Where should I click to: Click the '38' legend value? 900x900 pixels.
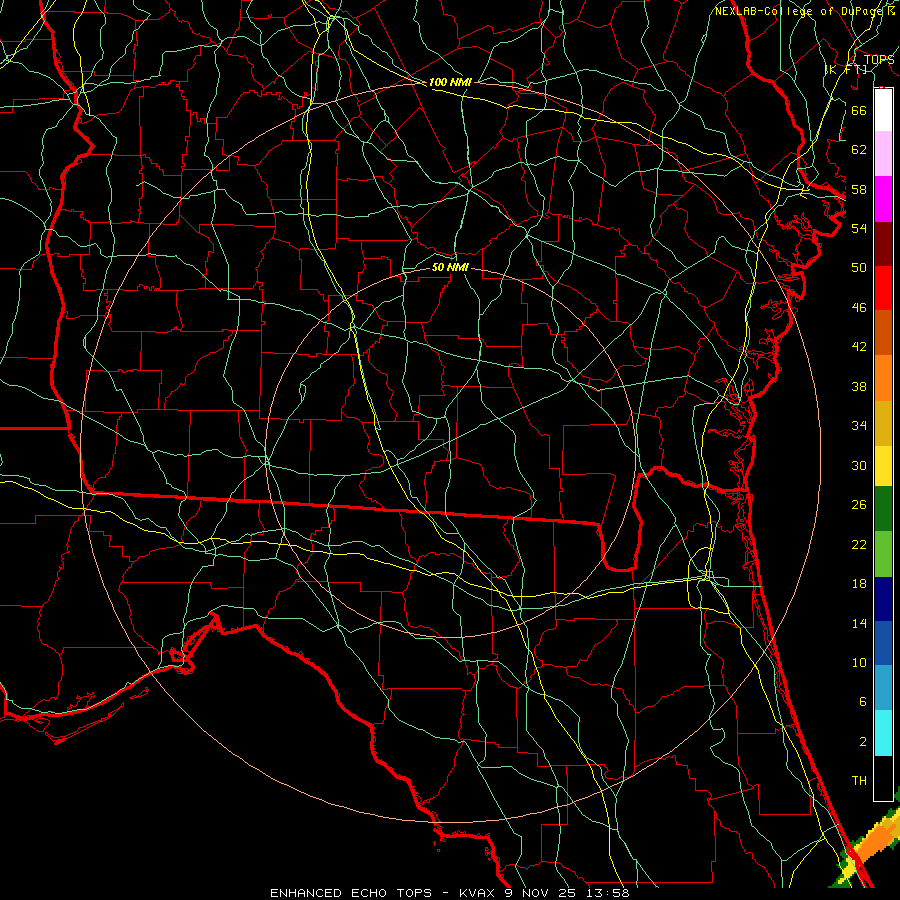pos(859,386)
